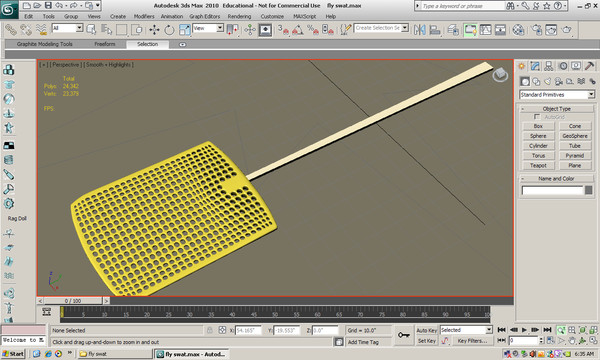600x360 pixels.
Task: Open the Graph Editors menu
Action: (205, 16)
